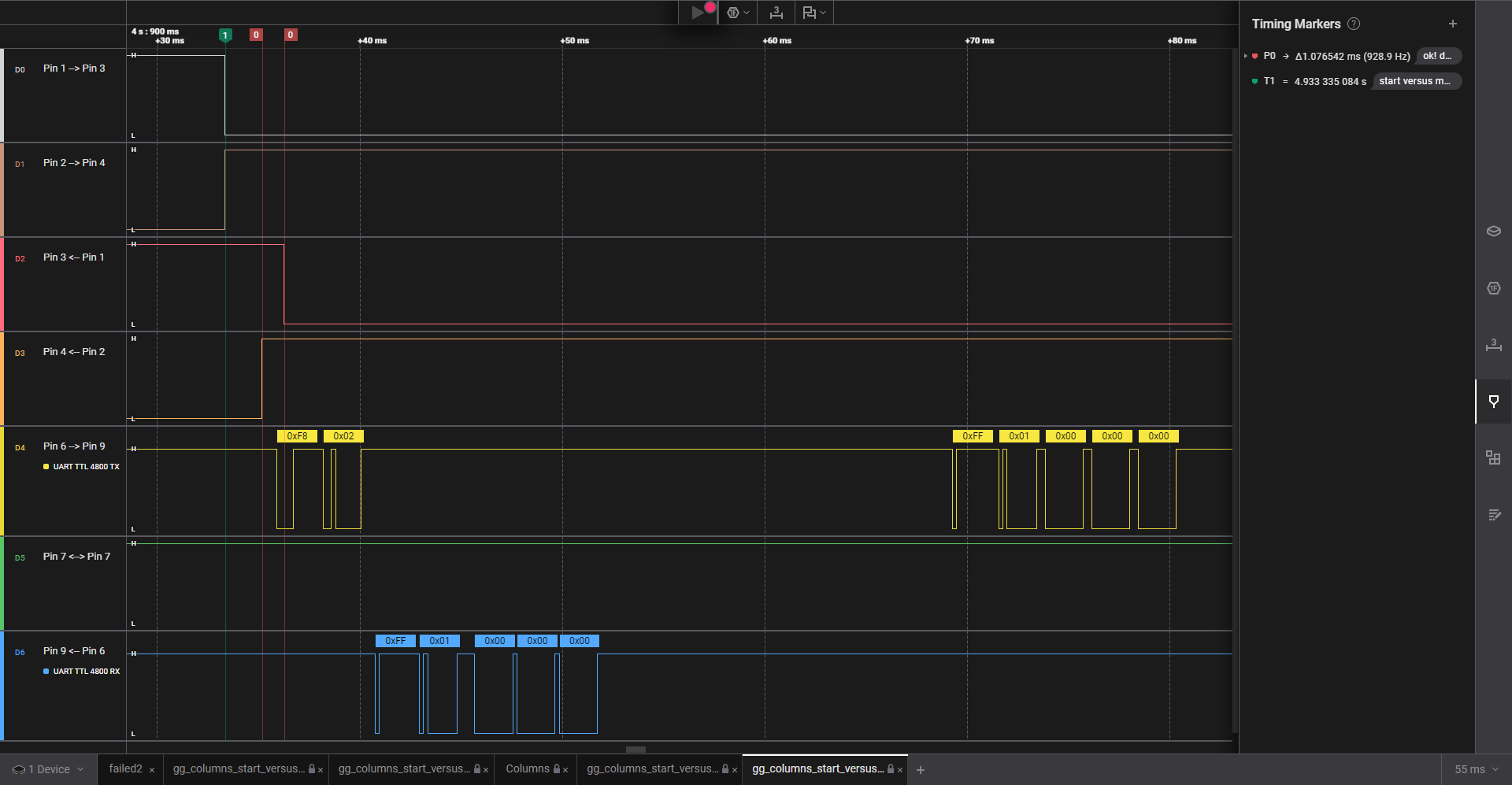
Task: Open Timing Markers help icon
Action: (x=1354, y=24)
